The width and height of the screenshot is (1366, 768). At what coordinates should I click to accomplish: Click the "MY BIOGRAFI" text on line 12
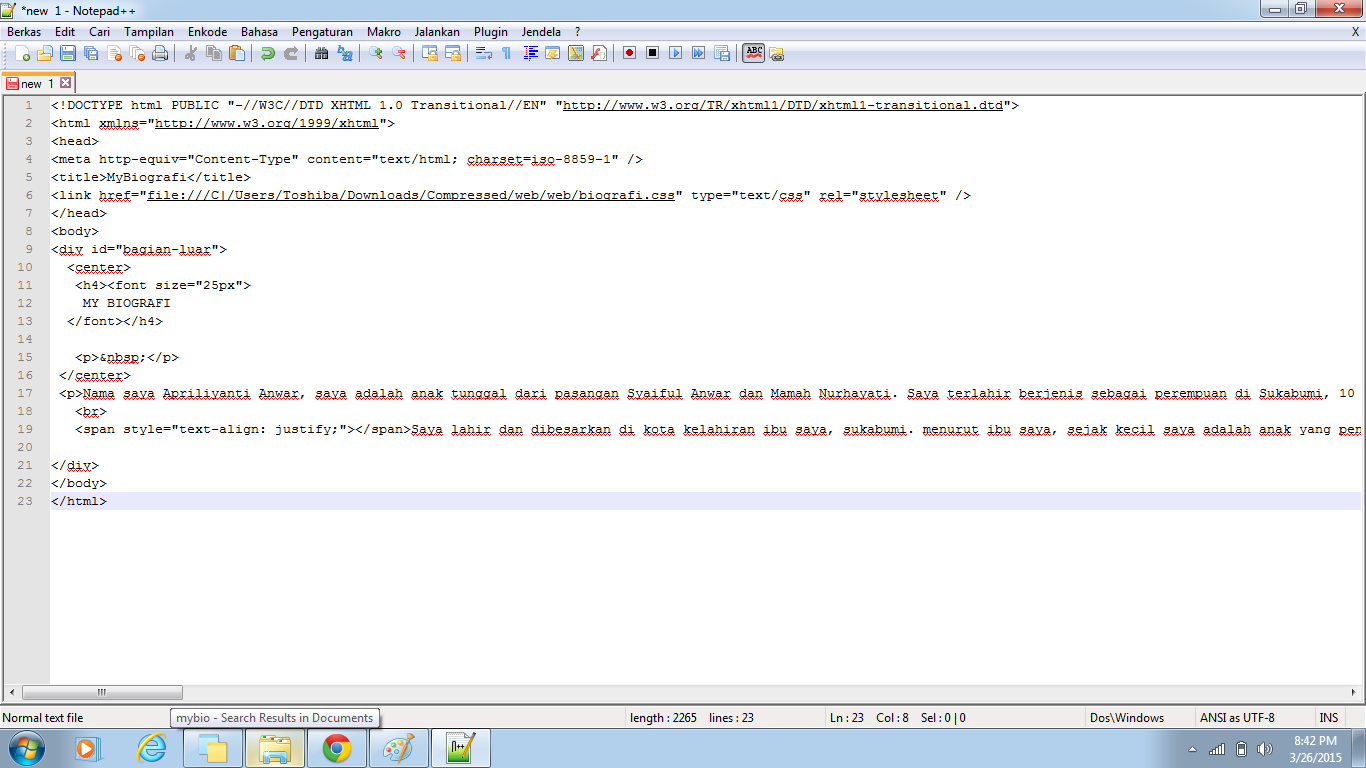coord(126,303)
